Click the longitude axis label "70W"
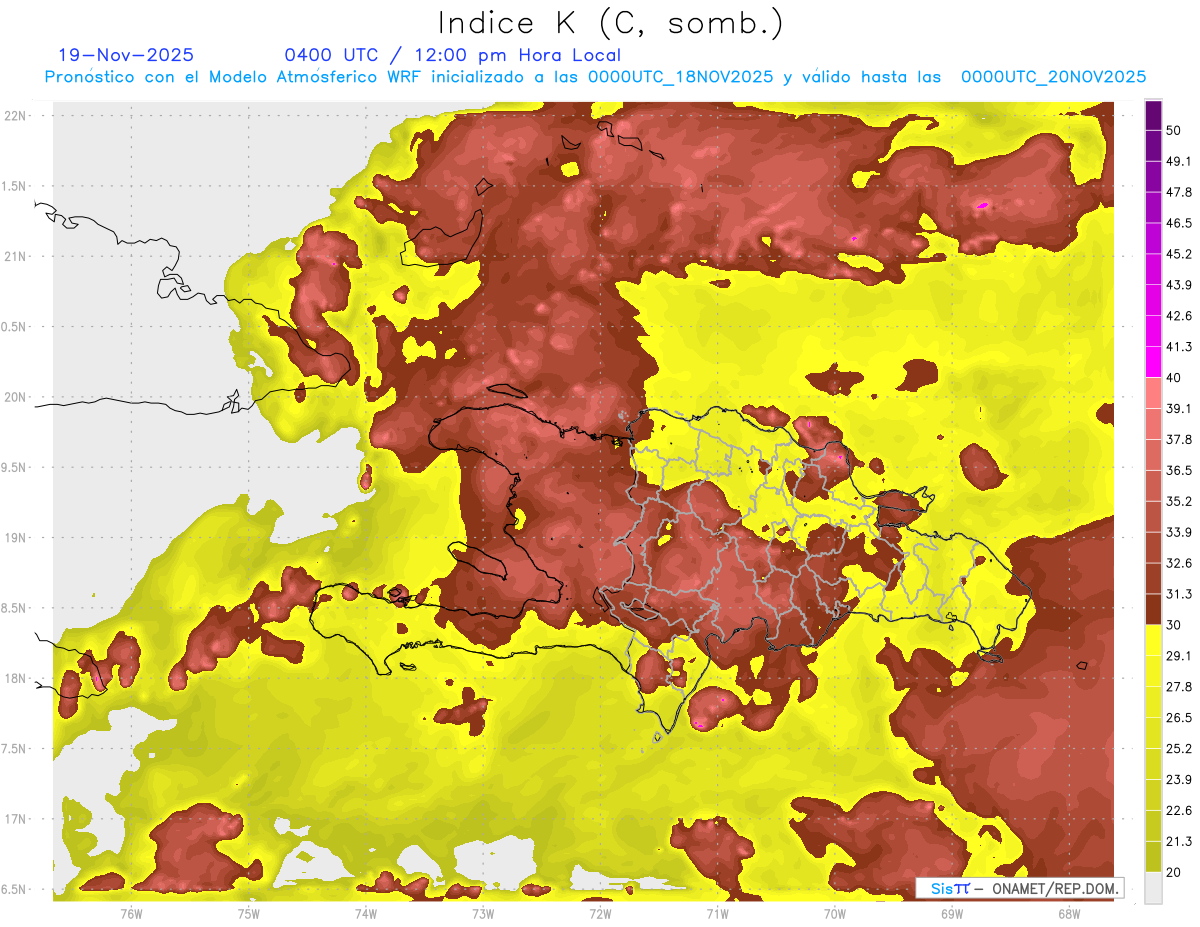Viewport: 1200px width, 927px height. (834, 913)
